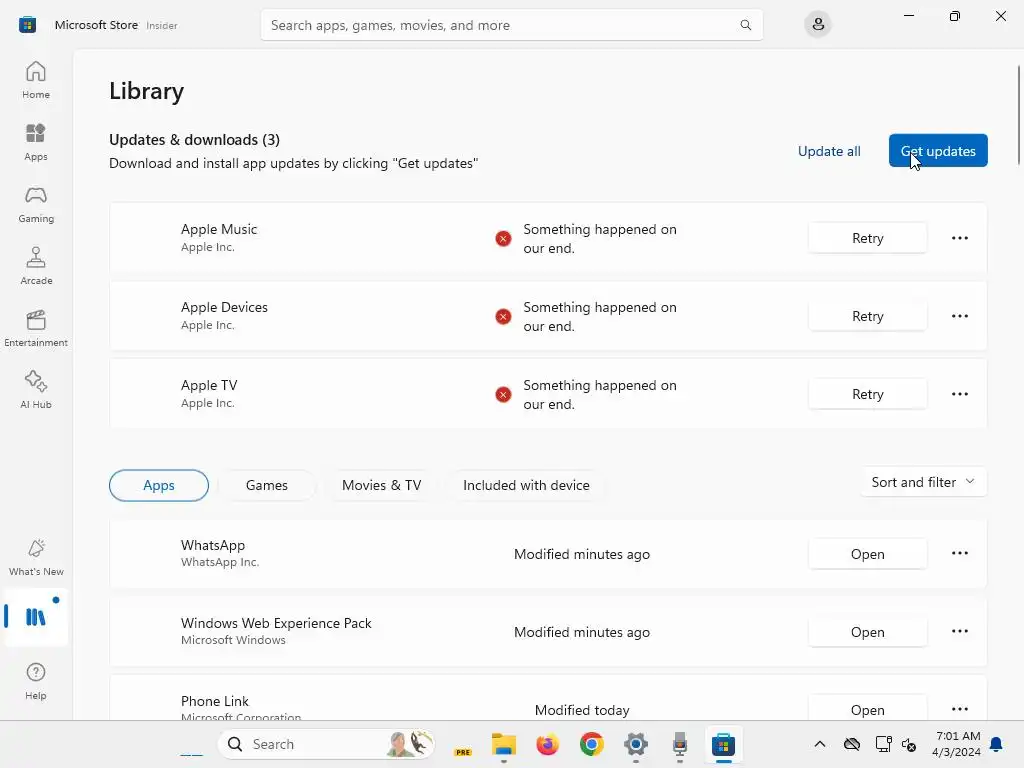Open File Explorer from taskbar

(x=504, y=744)
